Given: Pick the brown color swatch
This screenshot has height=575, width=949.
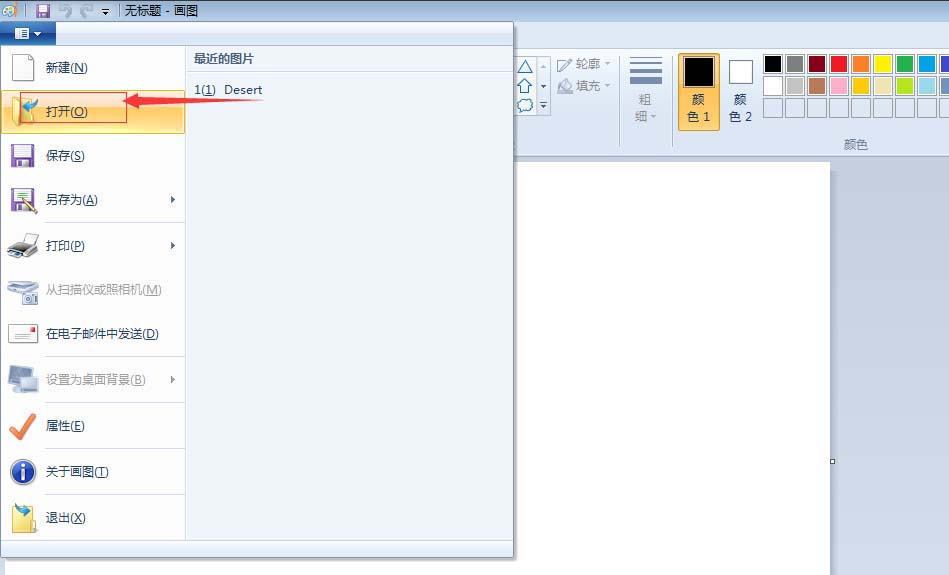Looking at the screenshot, I should click(817, 86).
